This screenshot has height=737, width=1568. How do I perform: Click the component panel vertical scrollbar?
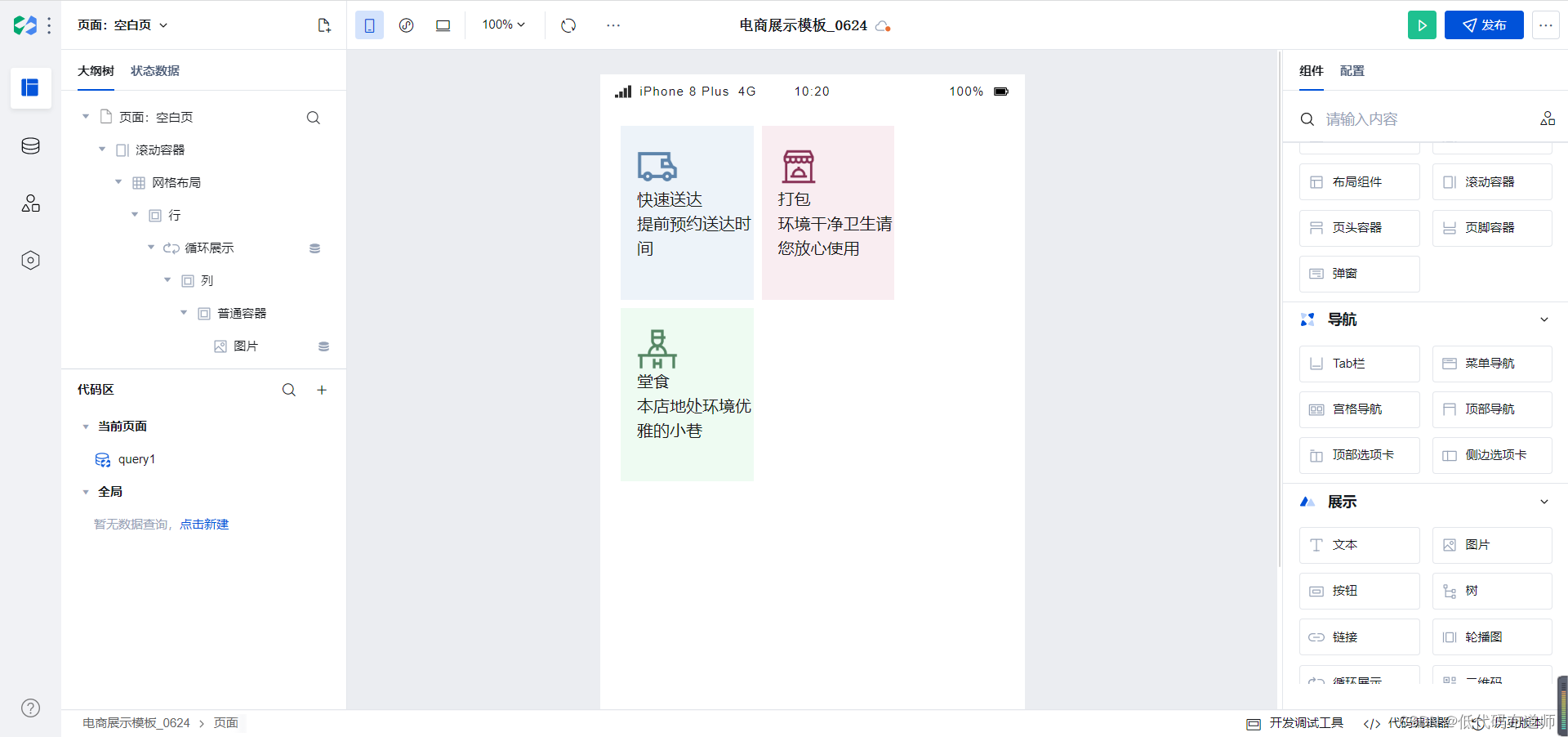tap(1280, 309)
